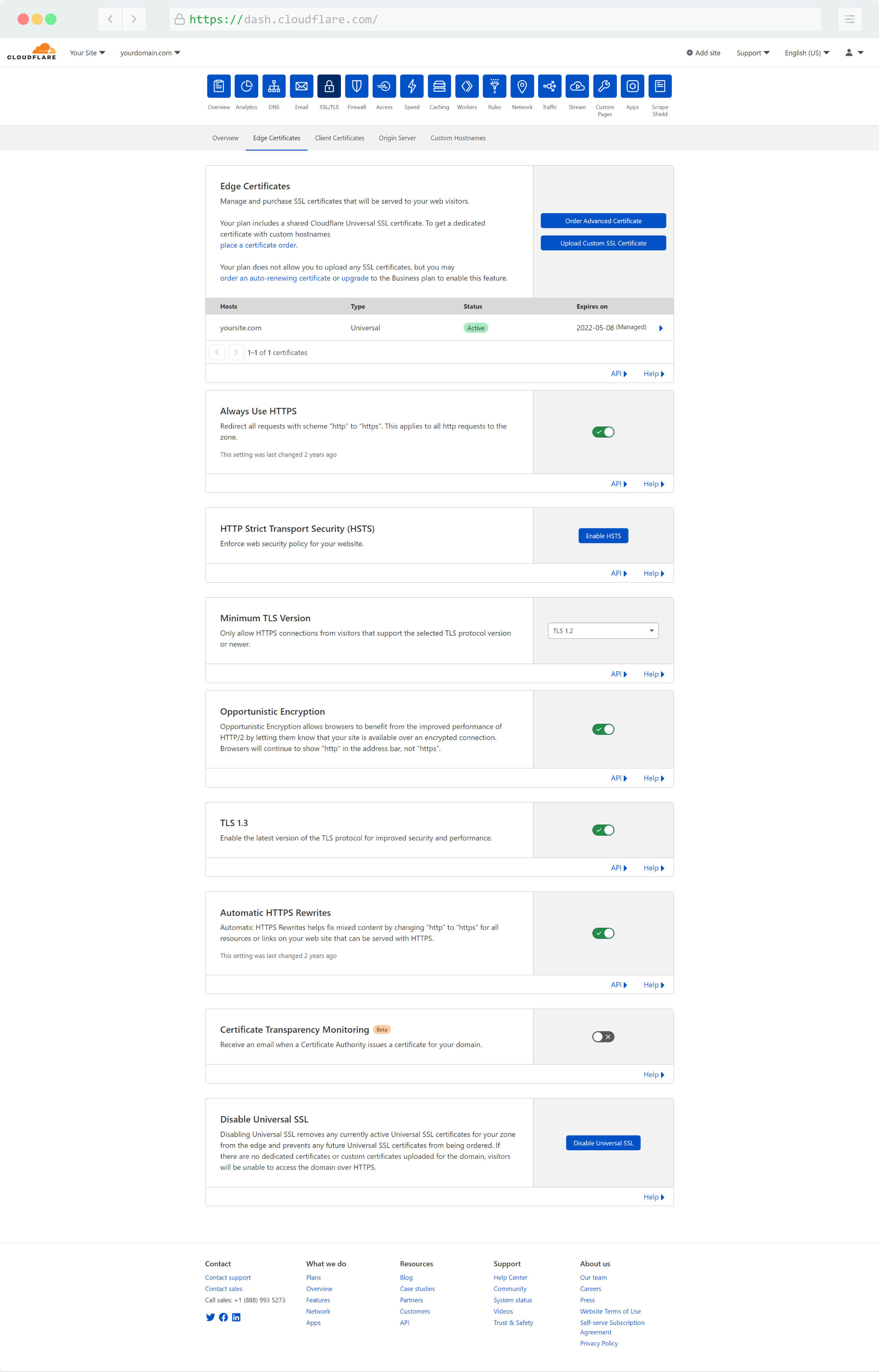
Task: Open Contact support footer link
Action: pos(228,1278)
